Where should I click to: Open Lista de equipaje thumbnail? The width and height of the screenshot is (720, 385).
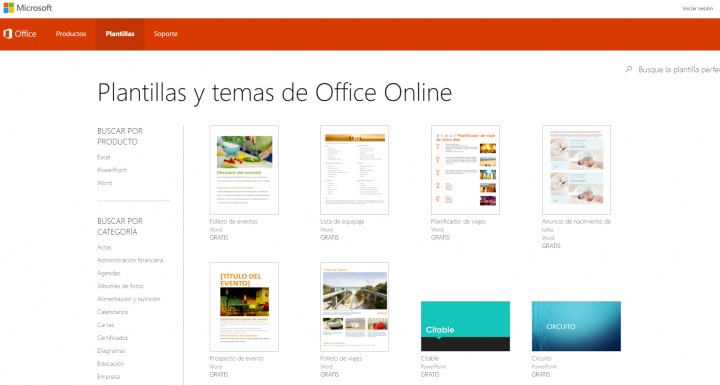point(354,170)
